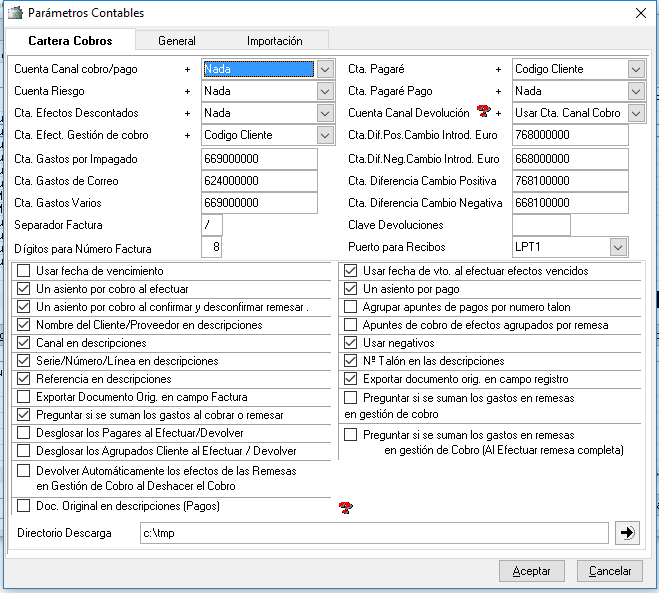Enable Usar fecha de vencimiento checkbox
The width and height of the screenshot is (659, 593).
(x=24, y=271)
